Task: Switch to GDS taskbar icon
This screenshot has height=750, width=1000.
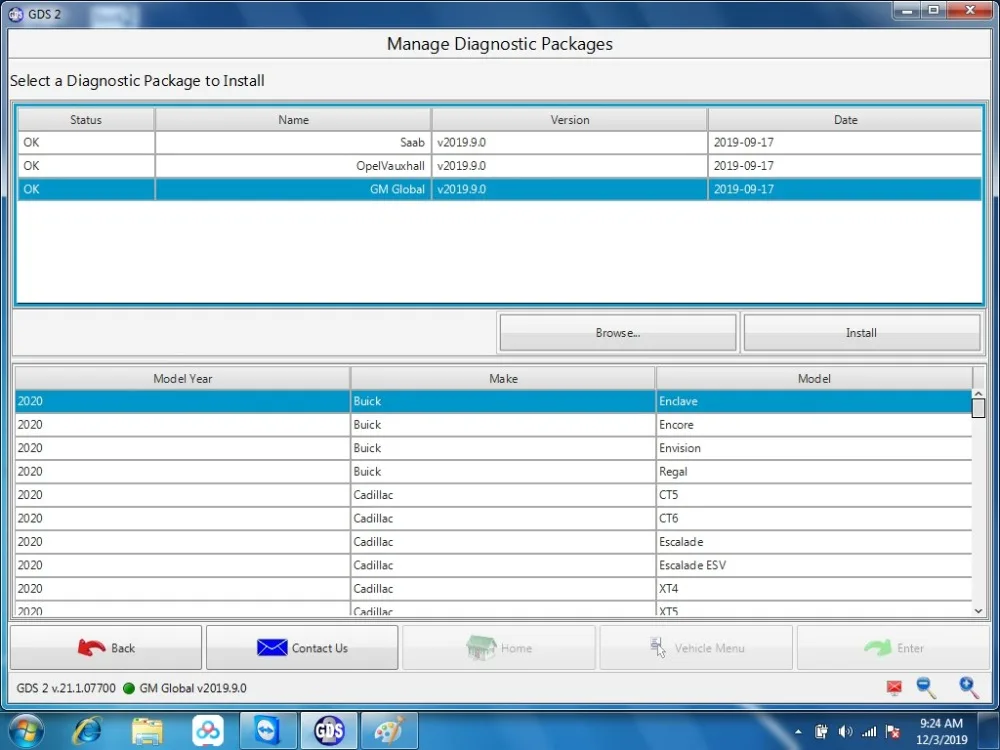Action: point(329,731)
